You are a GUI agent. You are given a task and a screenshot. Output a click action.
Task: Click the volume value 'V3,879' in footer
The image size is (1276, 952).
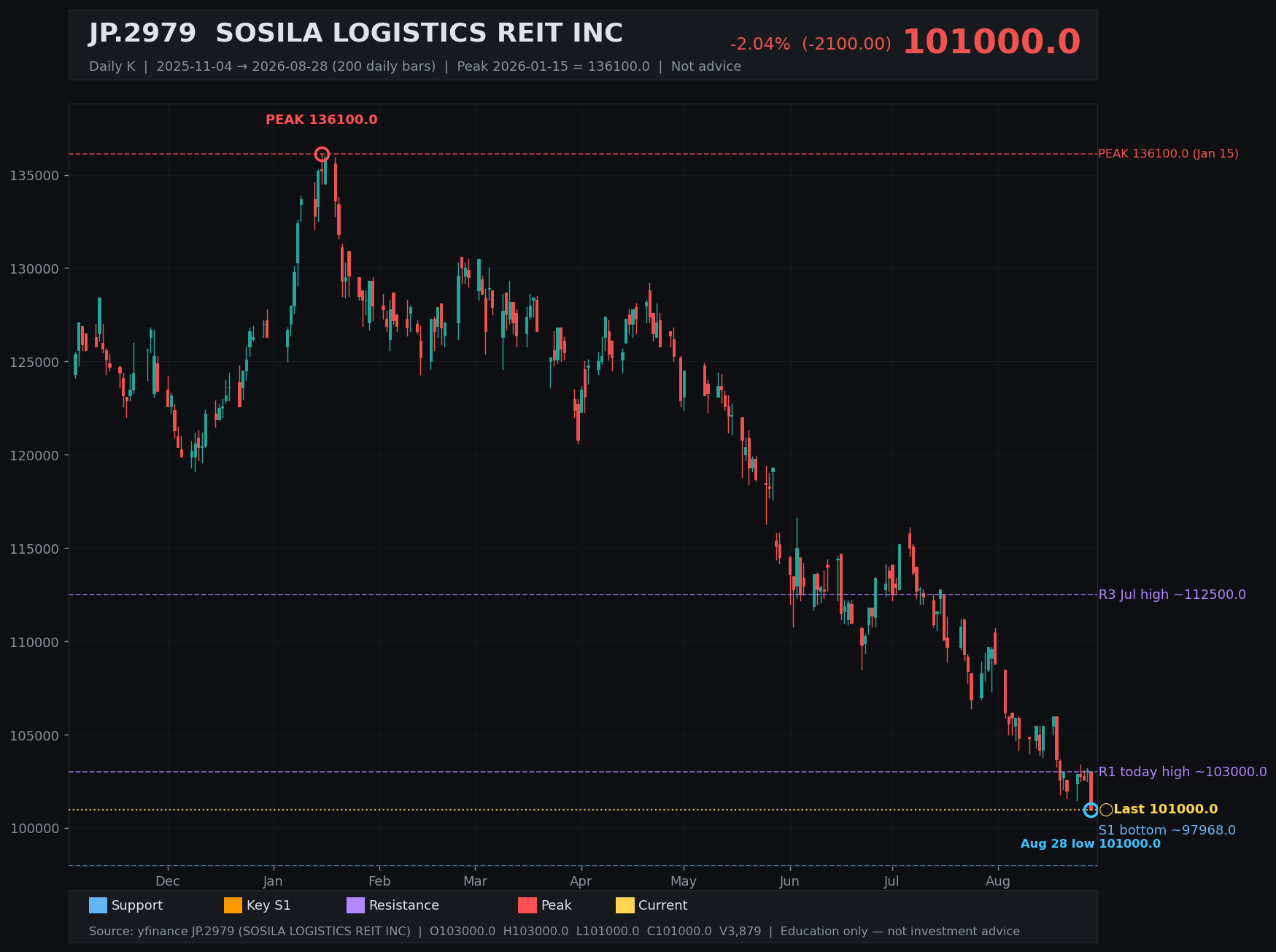tap(741, 932)
